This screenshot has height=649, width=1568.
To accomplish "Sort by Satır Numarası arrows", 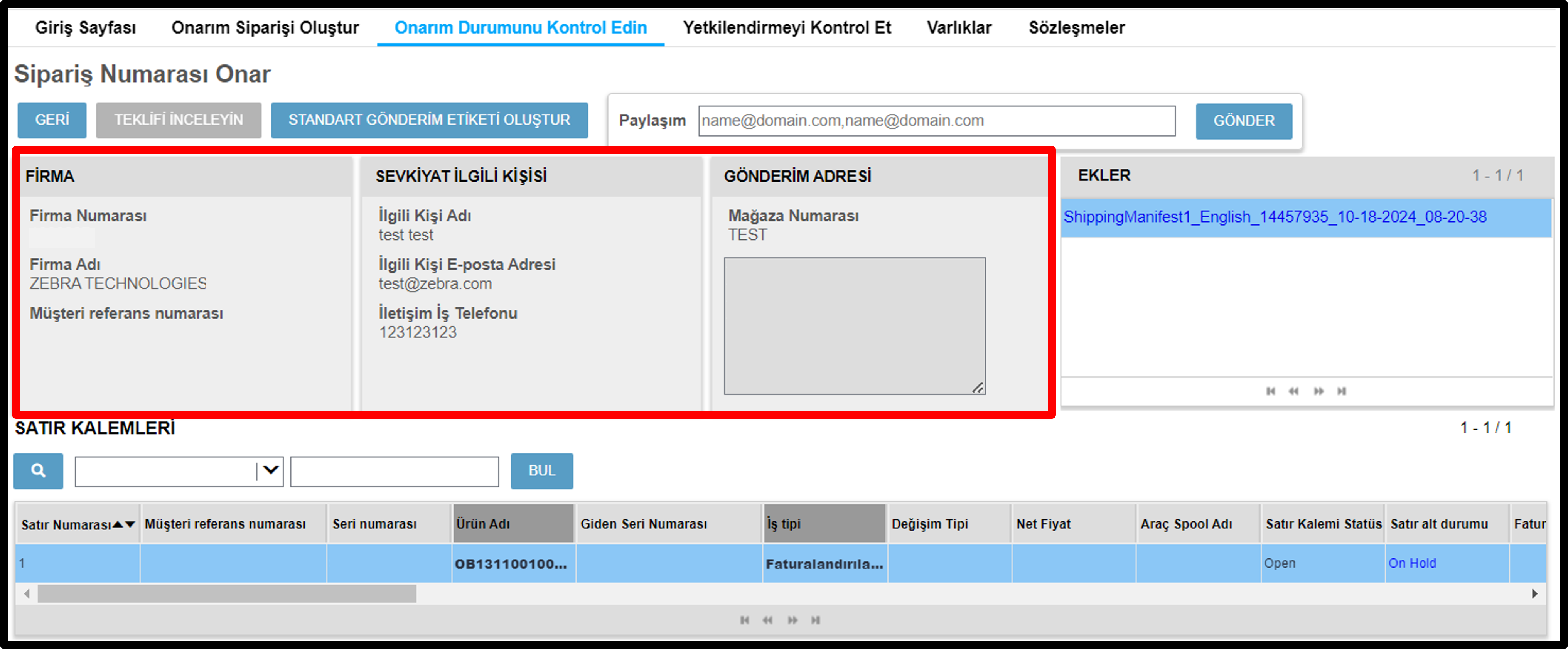I will 123,524.
